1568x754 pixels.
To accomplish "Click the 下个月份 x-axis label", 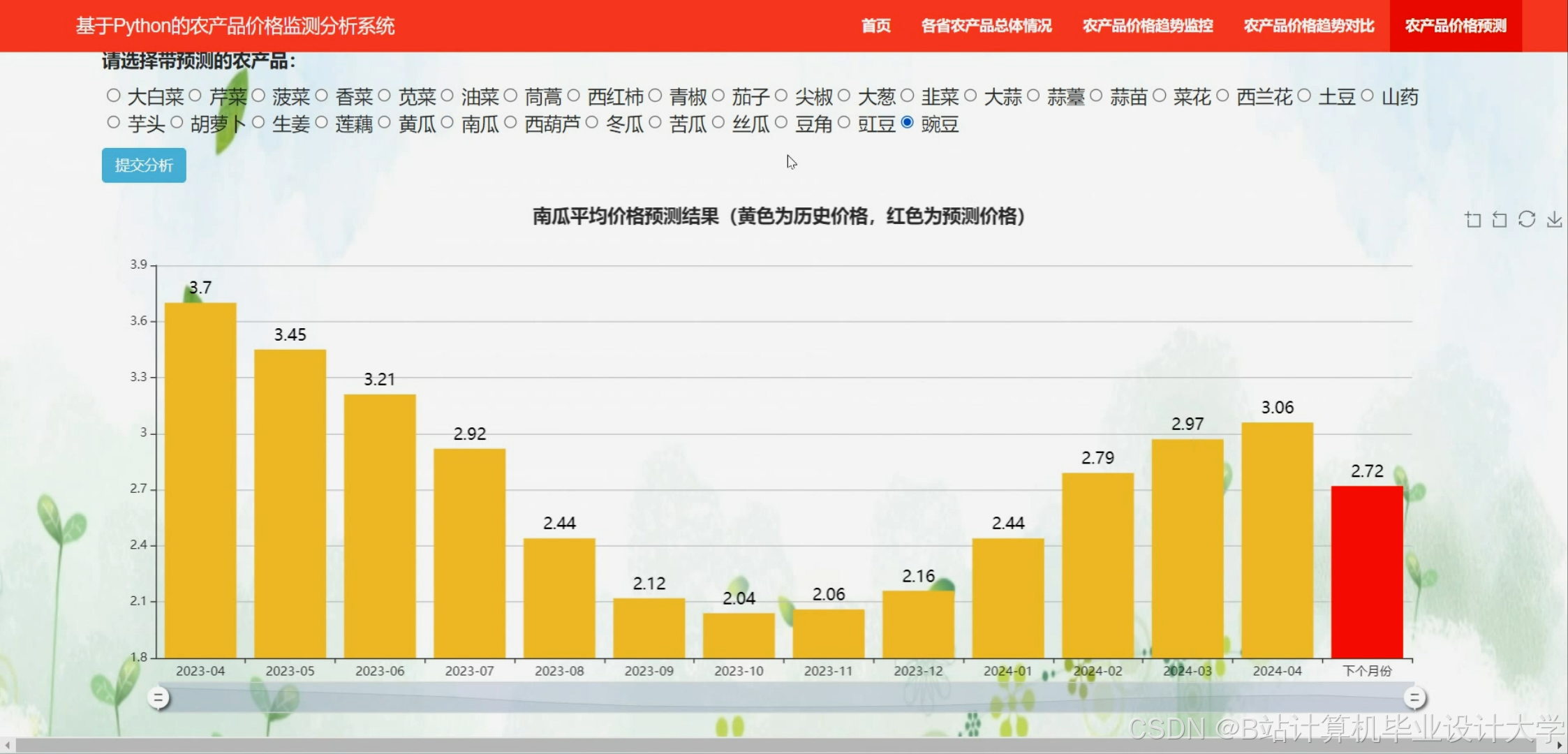I will (x=1367, y=671).
